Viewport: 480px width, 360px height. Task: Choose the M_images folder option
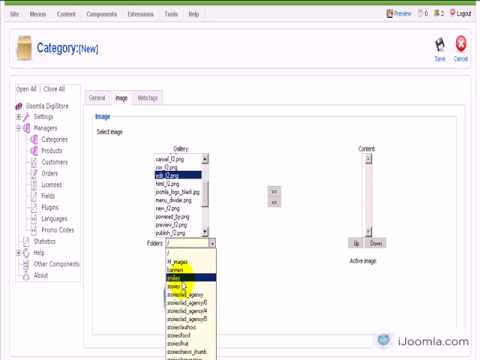pyautogui.click(x=191, y=262)
